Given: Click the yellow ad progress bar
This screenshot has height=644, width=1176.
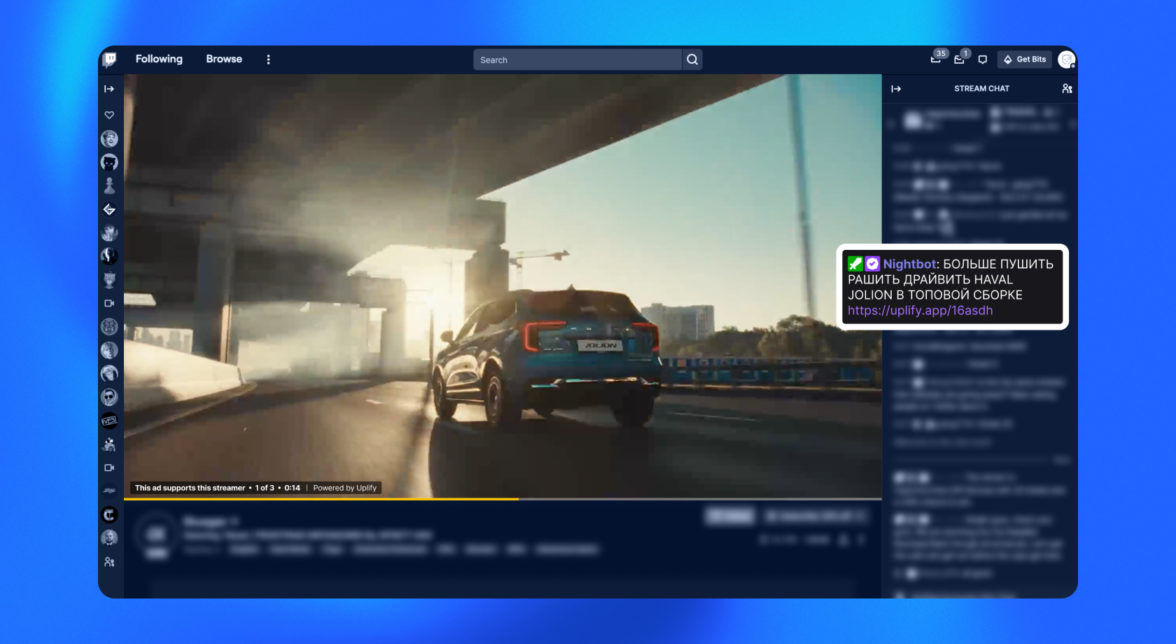Looking at the screenshot, I should 320,498.
